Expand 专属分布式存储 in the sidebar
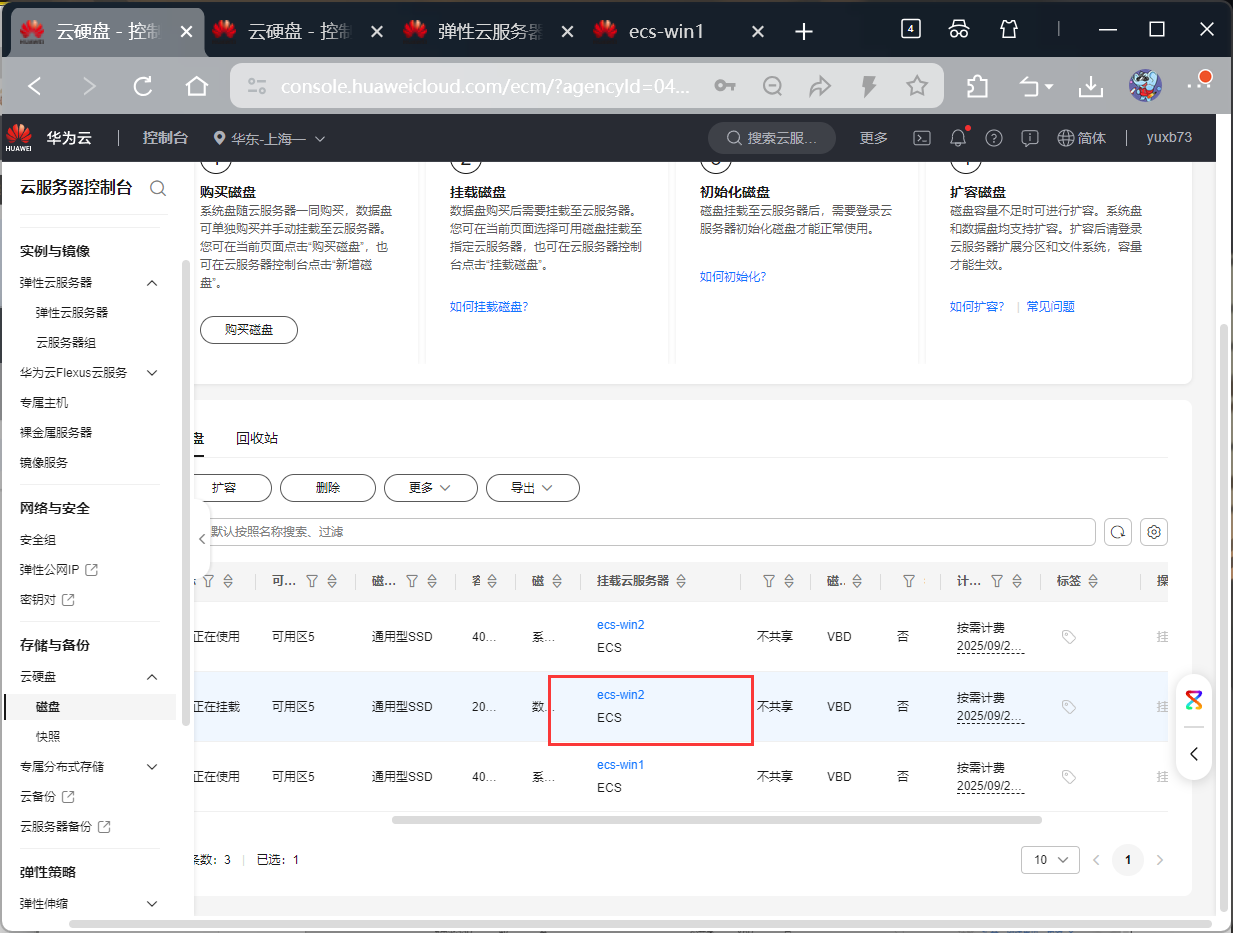This screenshot has width=1233, height=933. pyautogui.click(x=152, y=767)
